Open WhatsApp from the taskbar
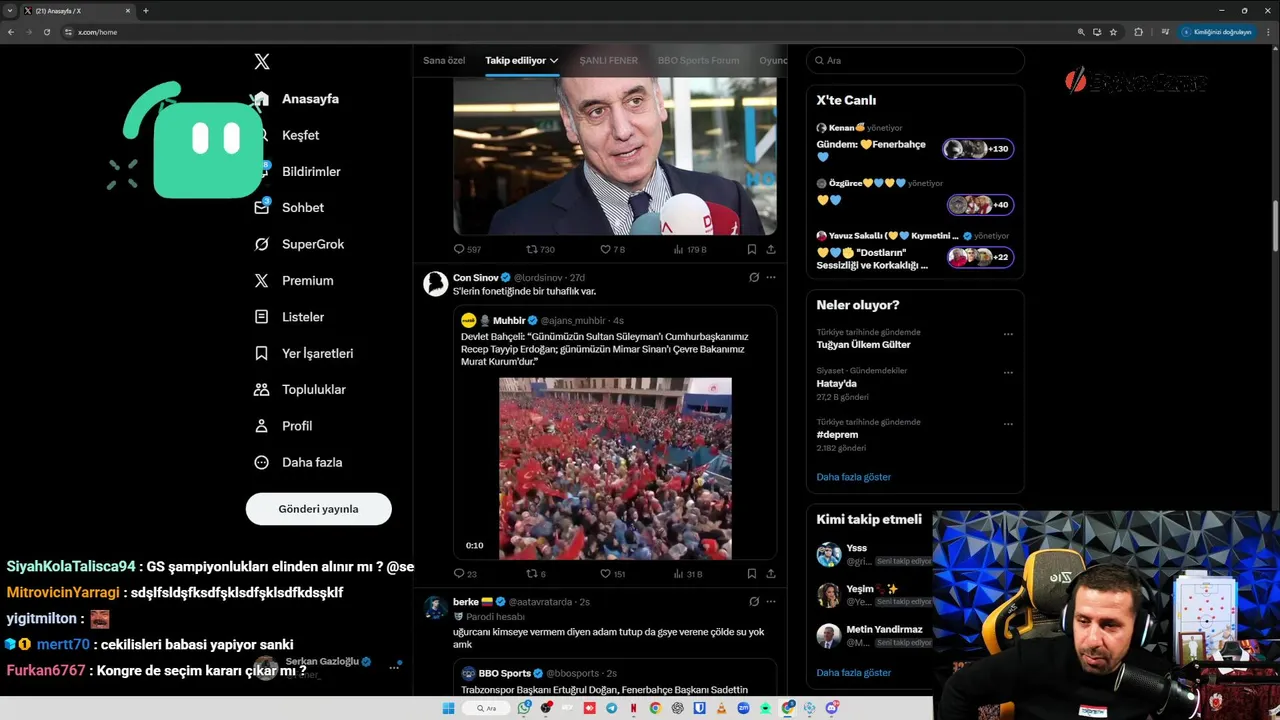The width and height of the screenshot is (1280, 720). pyautogui.click(x=525, y=708)
